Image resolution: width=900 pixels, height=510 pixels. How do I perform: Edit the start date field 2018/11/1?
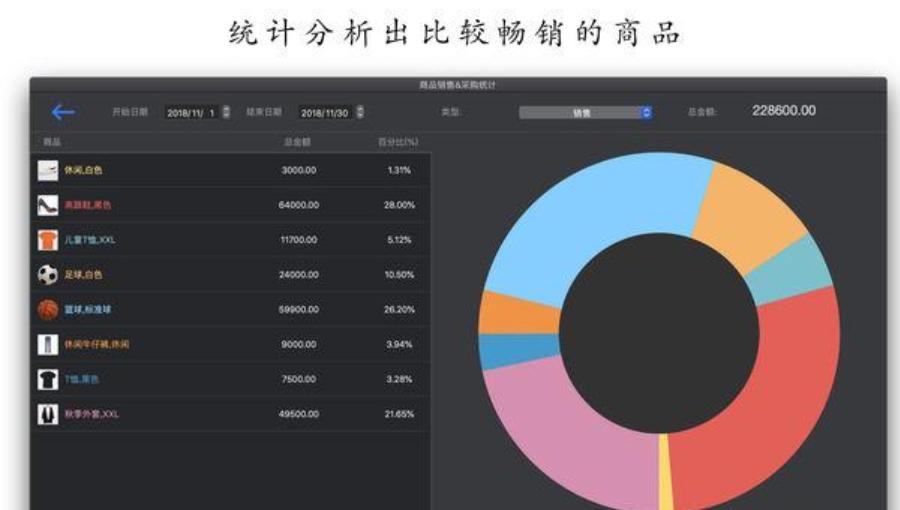point(192,113)
